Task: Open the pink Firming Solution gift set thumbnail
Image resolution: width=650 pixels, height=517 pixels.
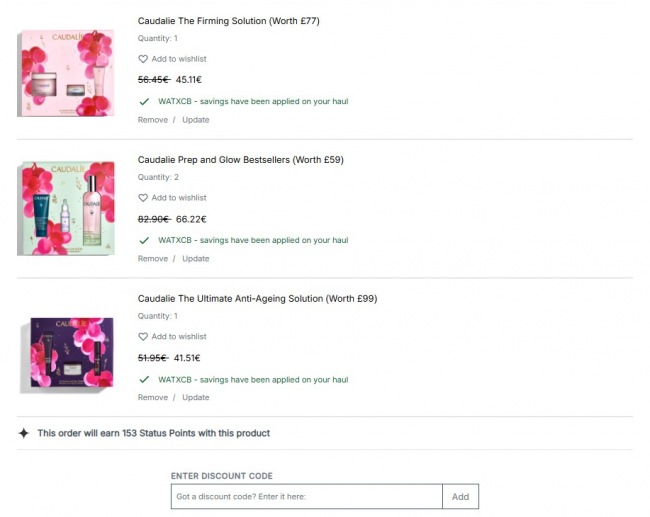Action: pyautogui.click(x=66, y=73)
